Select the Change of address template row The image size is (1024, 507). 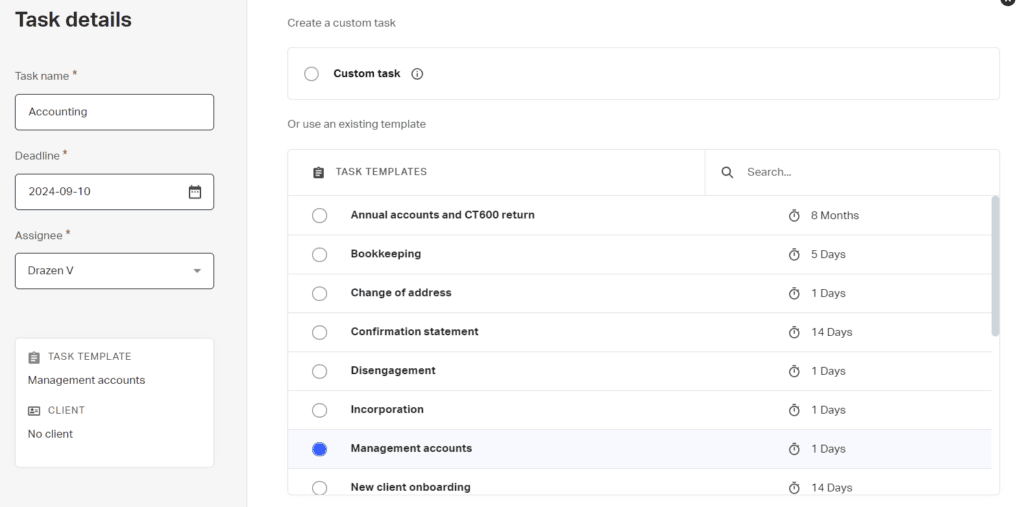[639, 293]
